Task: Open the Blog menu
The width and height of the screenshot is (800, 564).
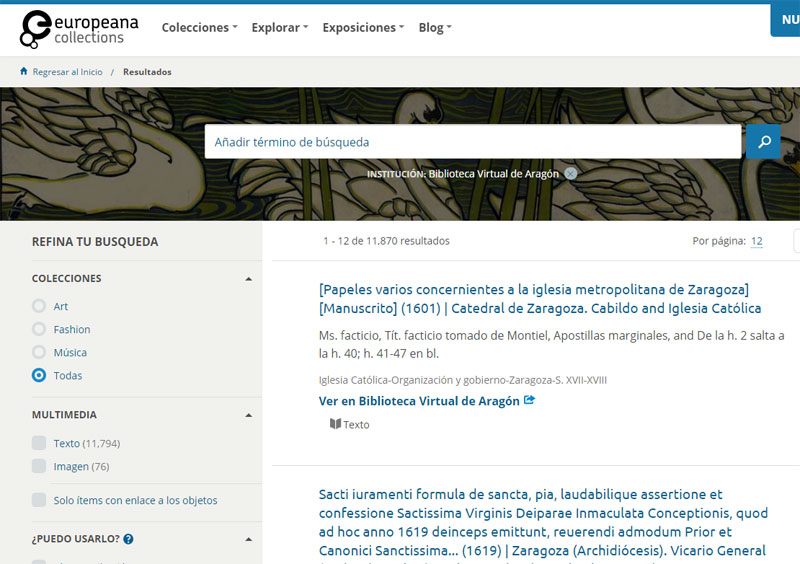Action: (435, 28)
